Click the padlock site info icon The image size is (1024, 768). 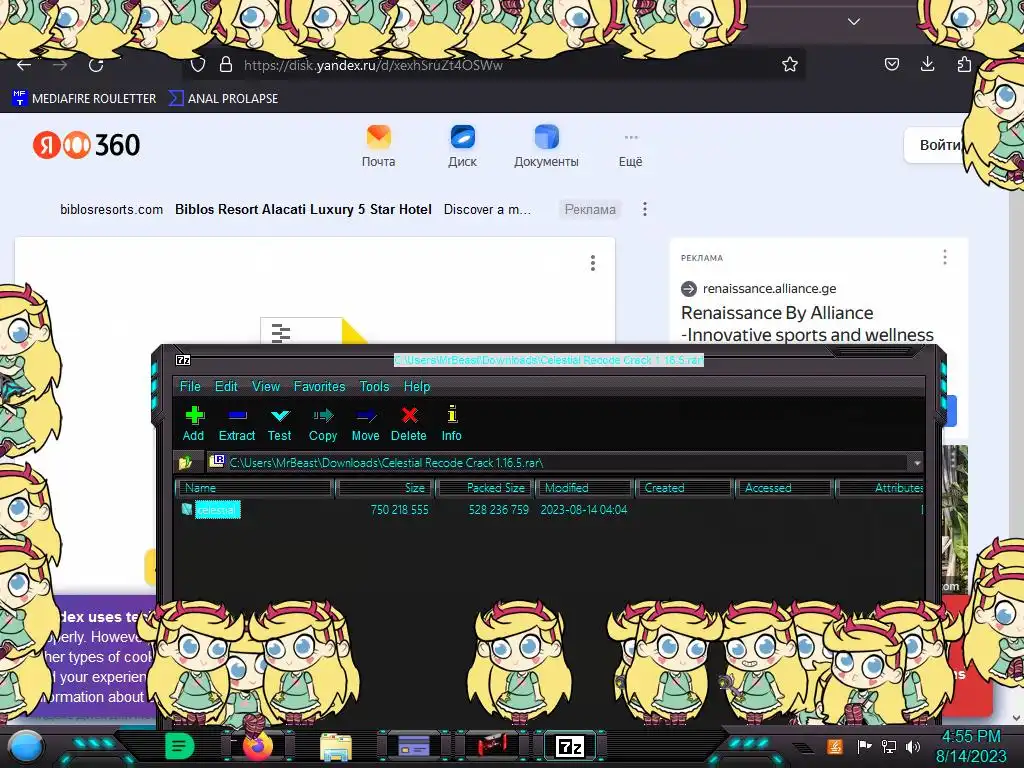point(226,64)
